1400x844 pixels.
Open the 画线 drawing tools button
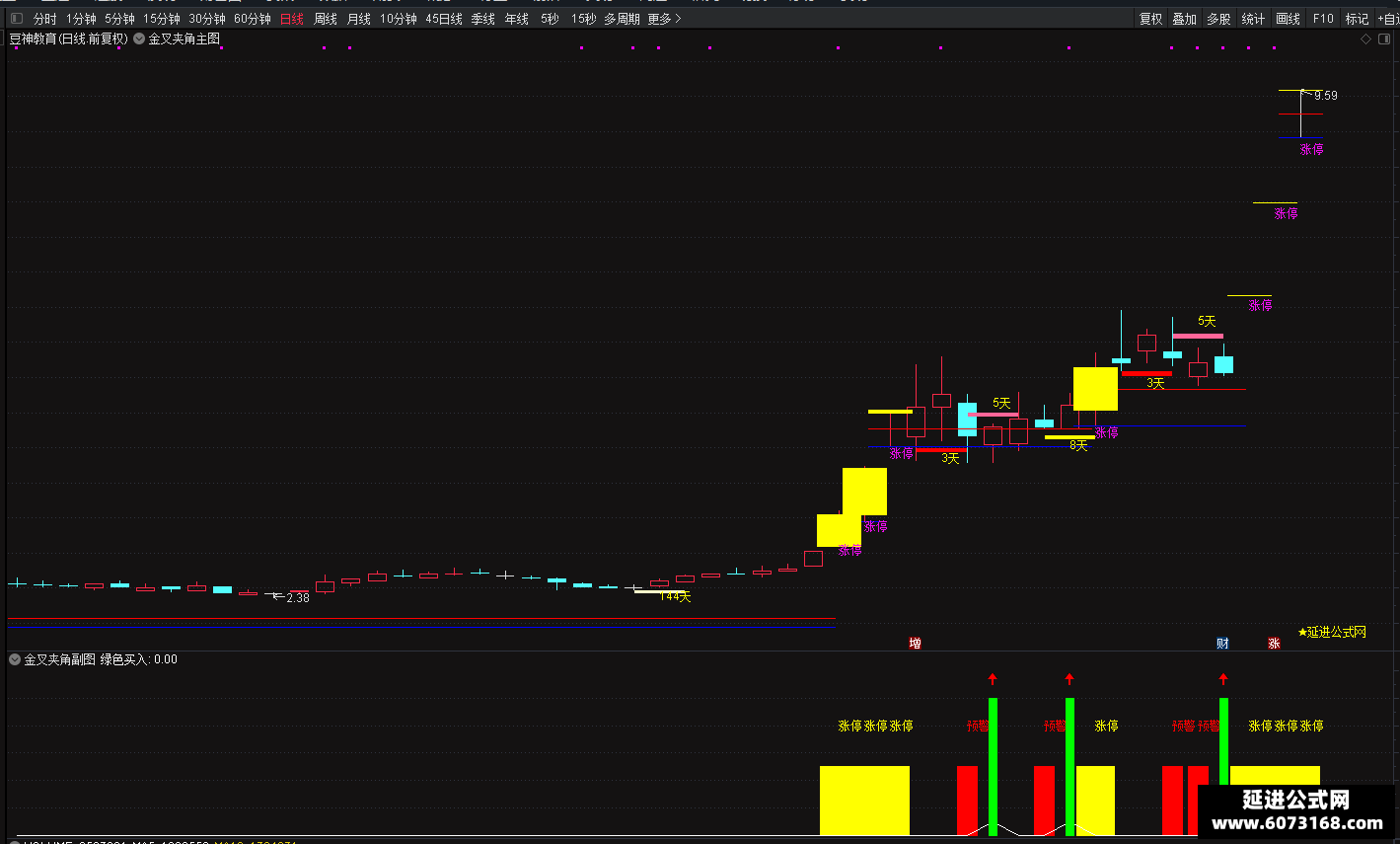(x=1288, y=19)
